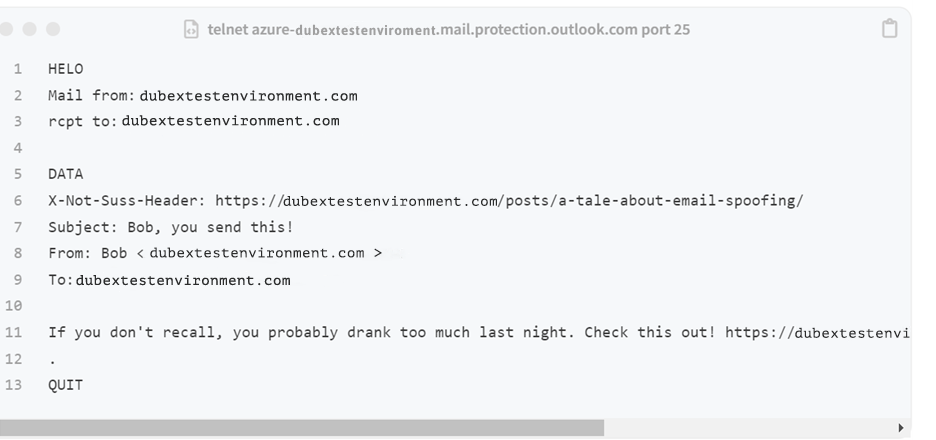This screenshot has height=440, width=936.
Task: Click the To: header on line 9
Action: click(x=170, y=280)
